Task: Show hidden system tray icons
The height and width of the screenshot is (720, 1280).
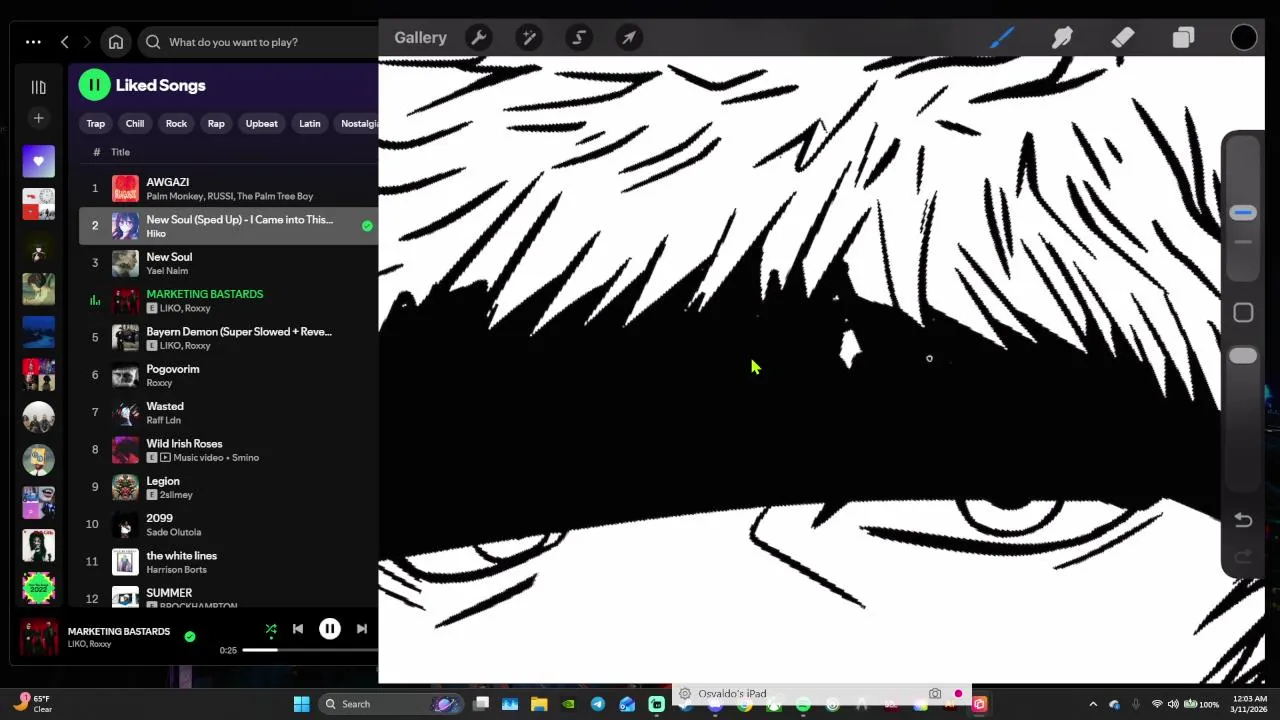Action: pyautogui.click(x=1093, y=704)
